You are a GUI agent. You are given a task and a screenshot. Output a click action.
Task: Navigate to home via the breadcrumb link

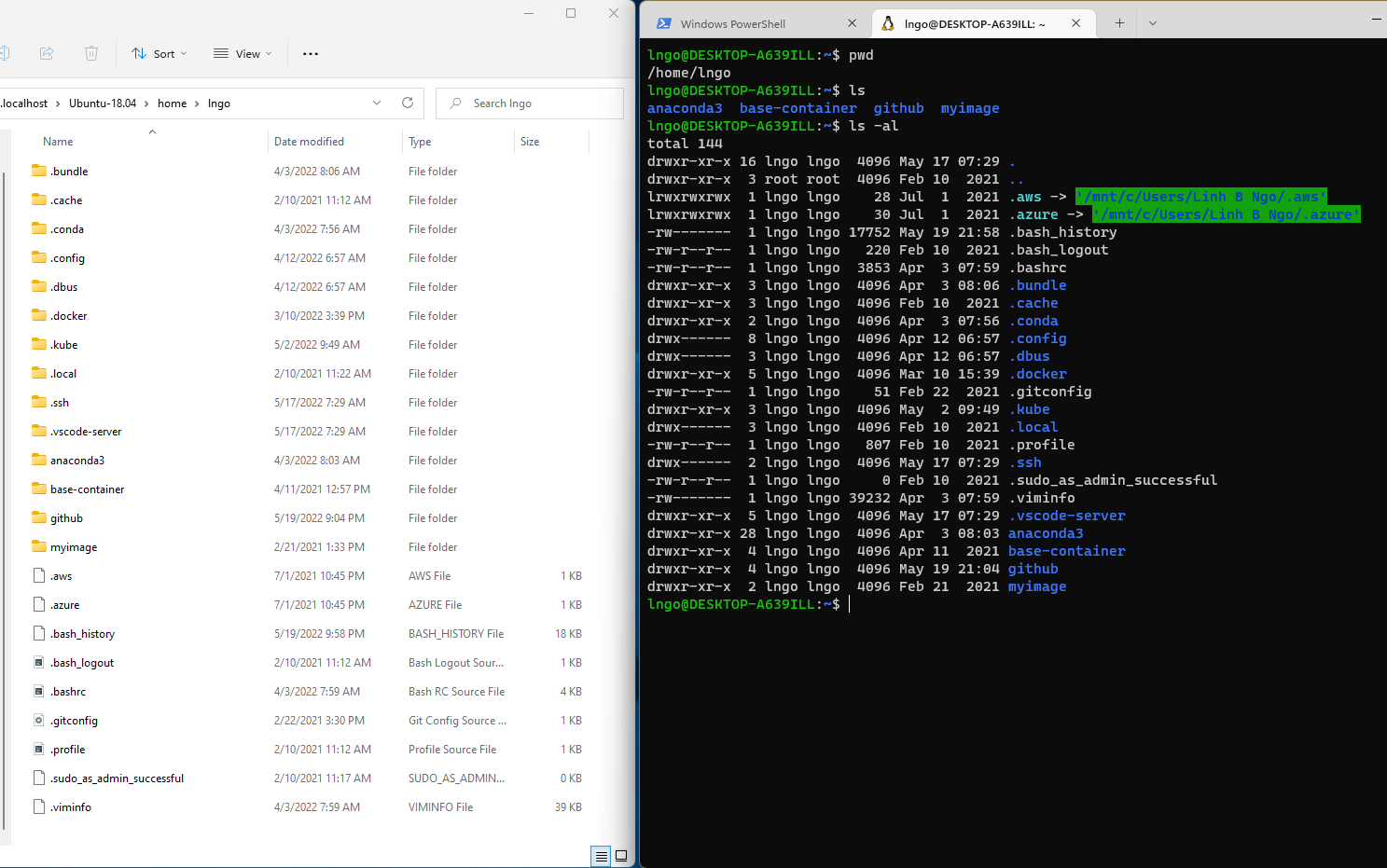172,103
